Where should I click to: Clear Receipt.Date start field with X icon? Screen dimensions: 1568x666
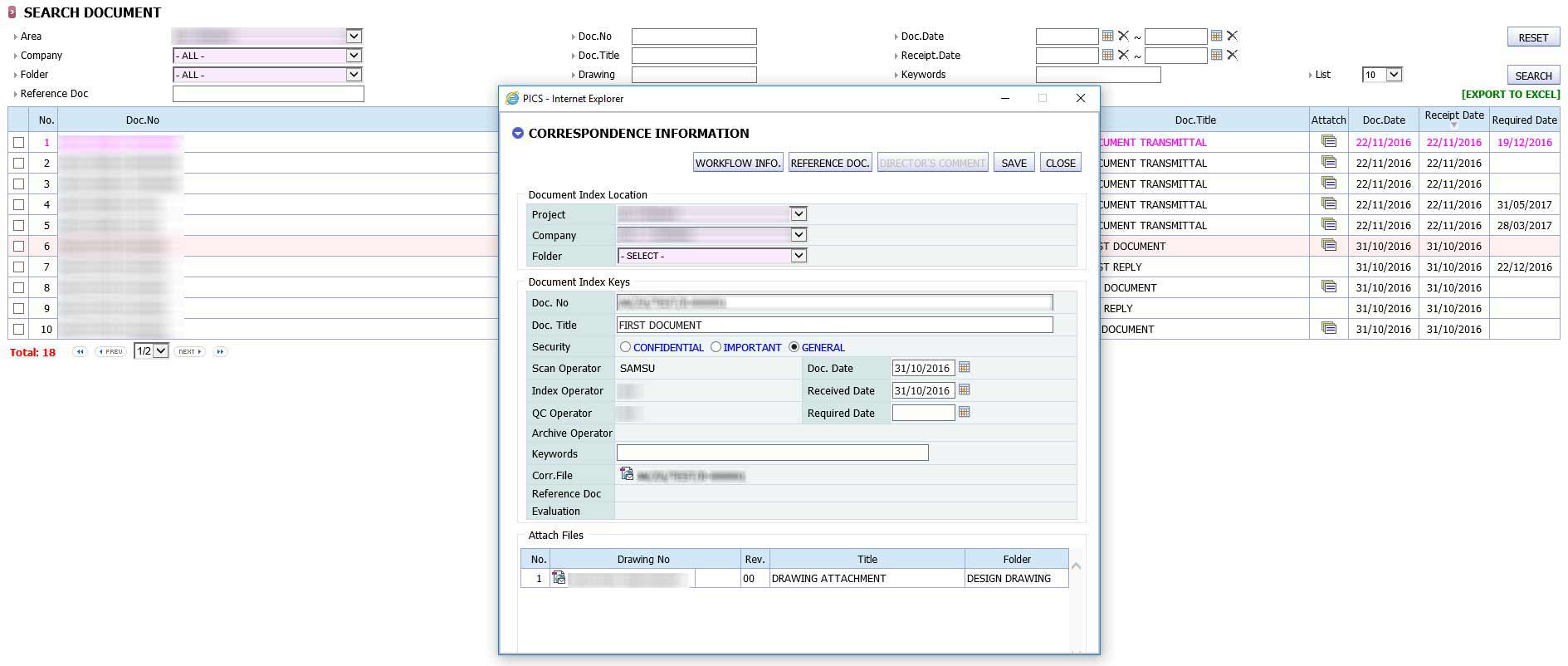[x=1123, y=55]
